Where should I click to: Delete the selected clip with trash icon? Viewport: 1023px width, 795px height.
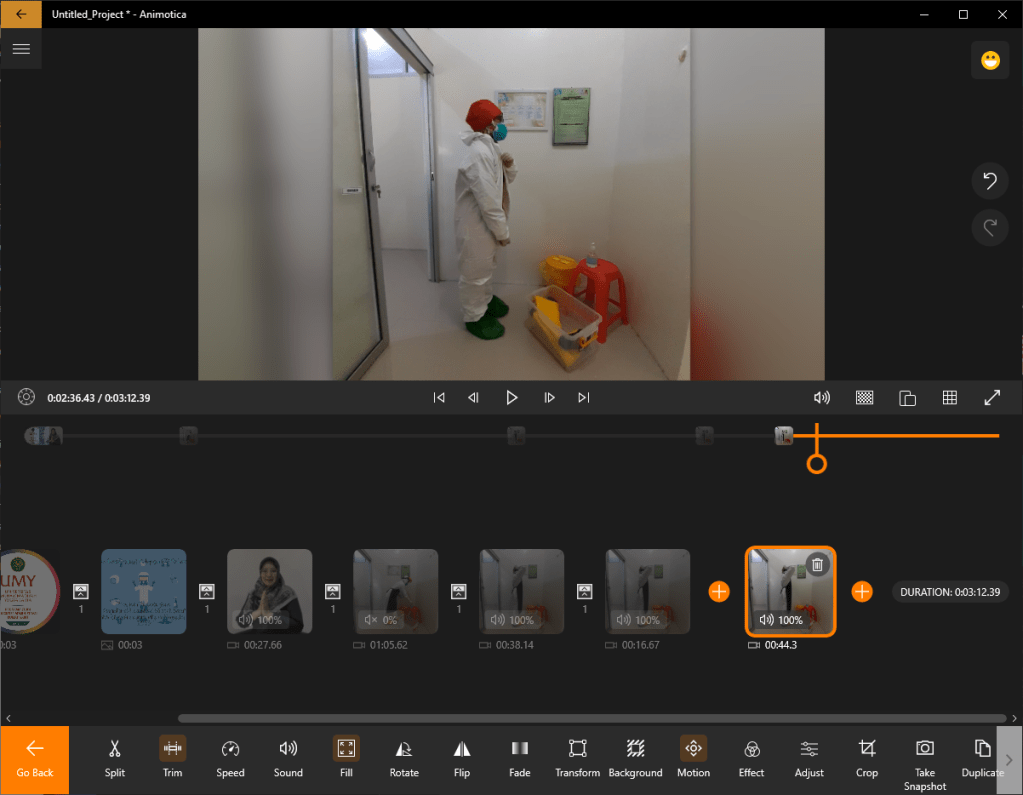point(817,565)
